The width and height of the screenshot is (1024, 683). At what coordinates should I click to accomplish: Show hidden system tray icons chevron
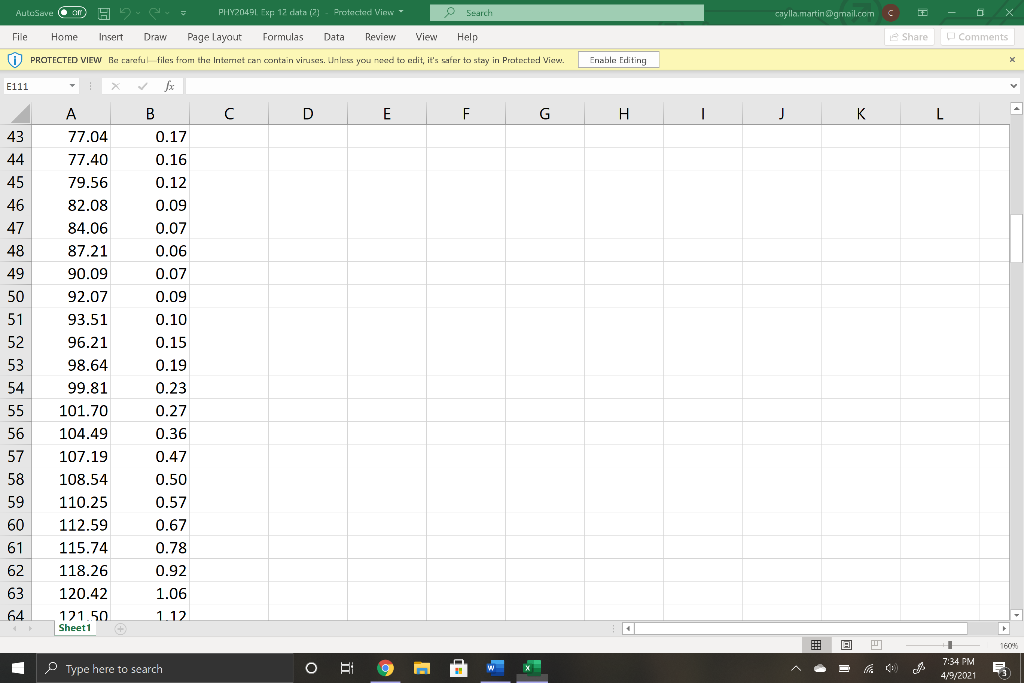(x=796, y=668)
